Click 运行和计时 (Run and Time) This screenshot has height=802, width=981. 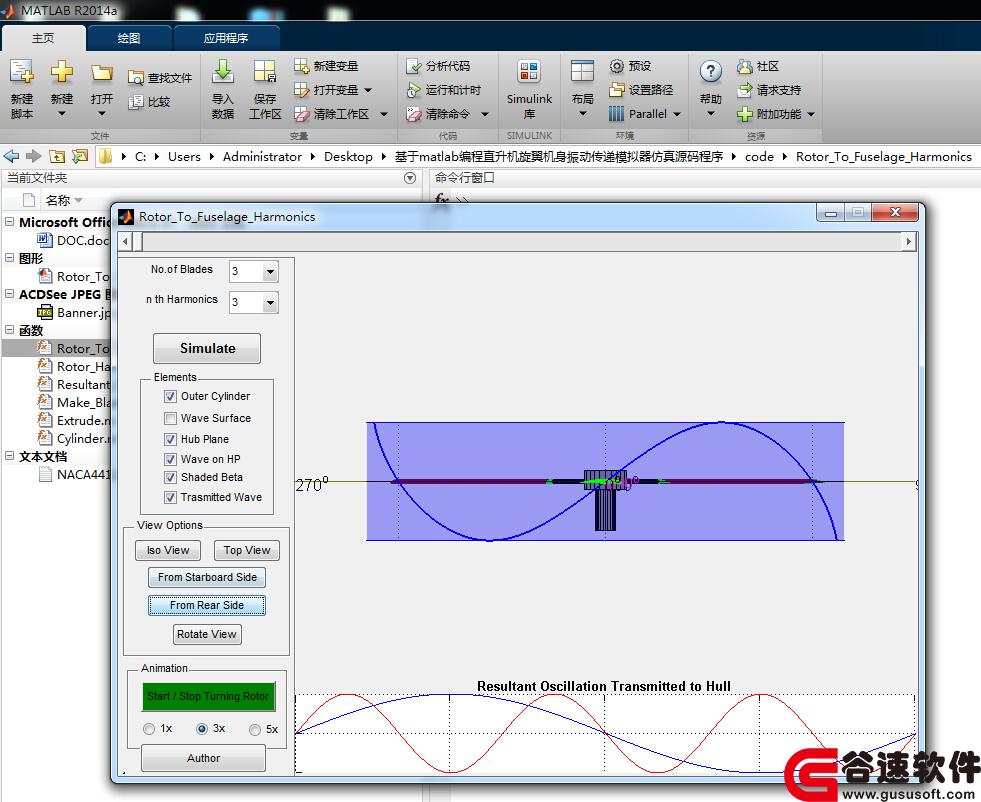click(444, 90)
